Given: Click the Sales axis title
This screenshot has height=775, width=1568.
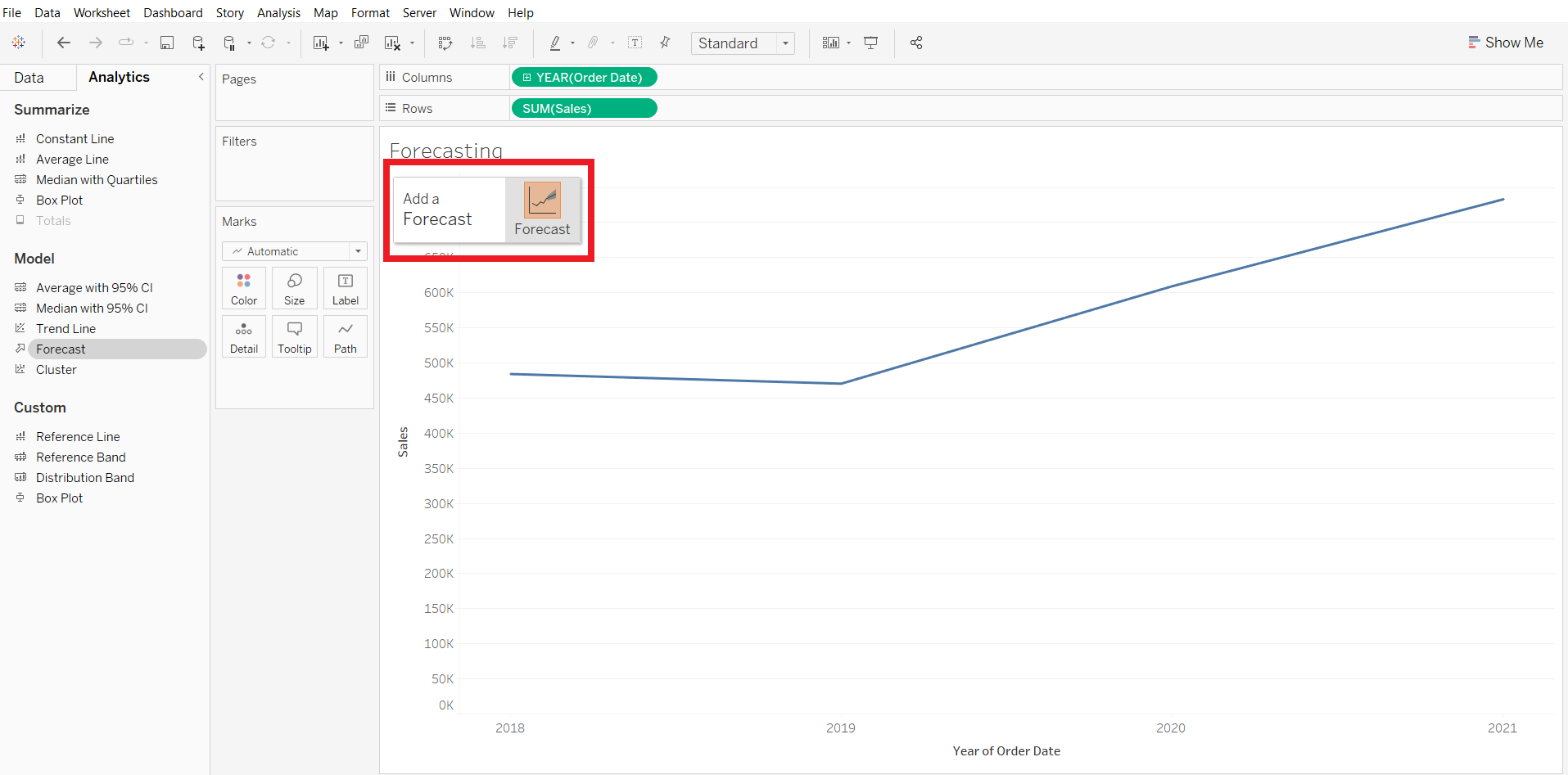Looking at the screenshot, I should (x=402, y=442).
